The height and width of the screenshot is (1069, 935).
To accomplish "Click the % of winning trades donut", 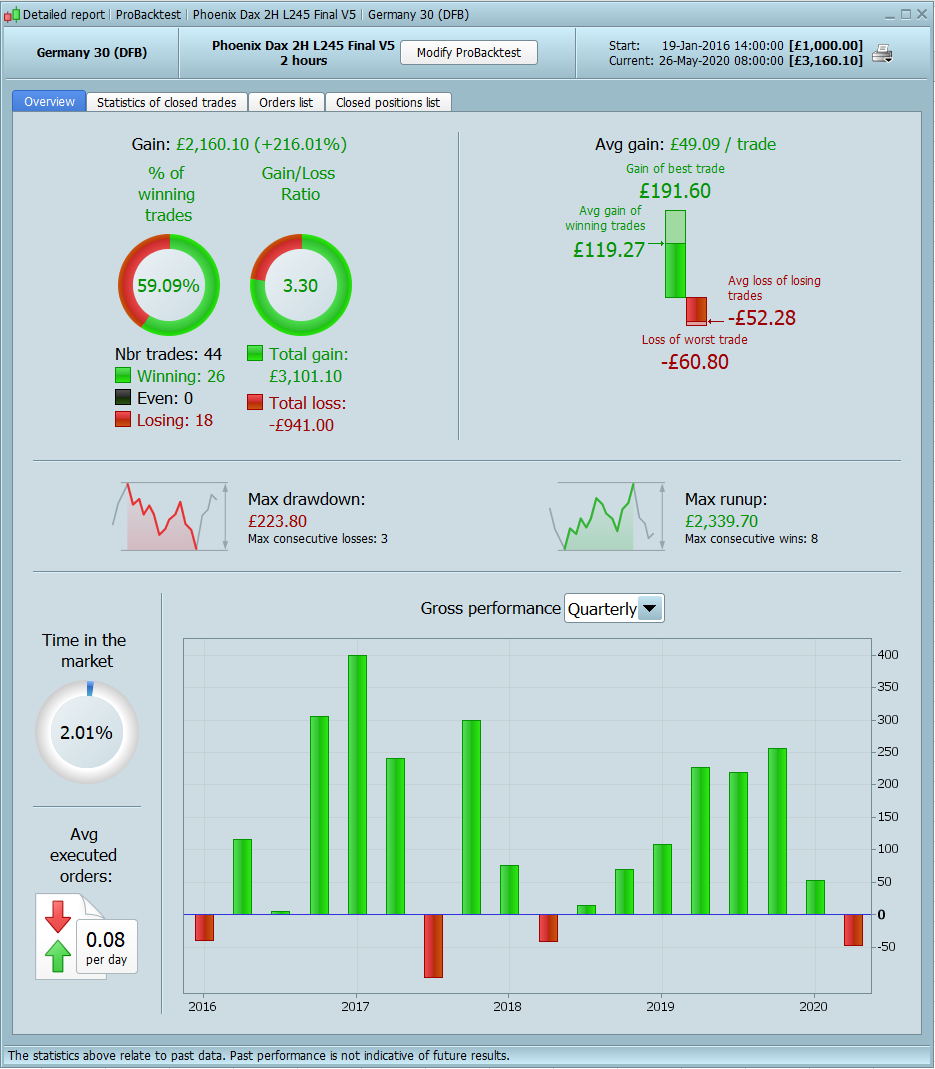I will [x=168, y=285].
